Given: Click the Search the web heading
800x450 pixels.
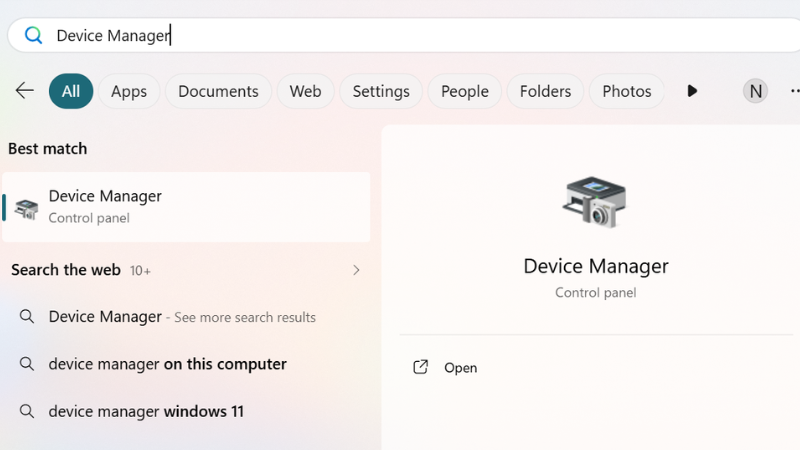Looking at the screenshot, I should pos(66,270).
